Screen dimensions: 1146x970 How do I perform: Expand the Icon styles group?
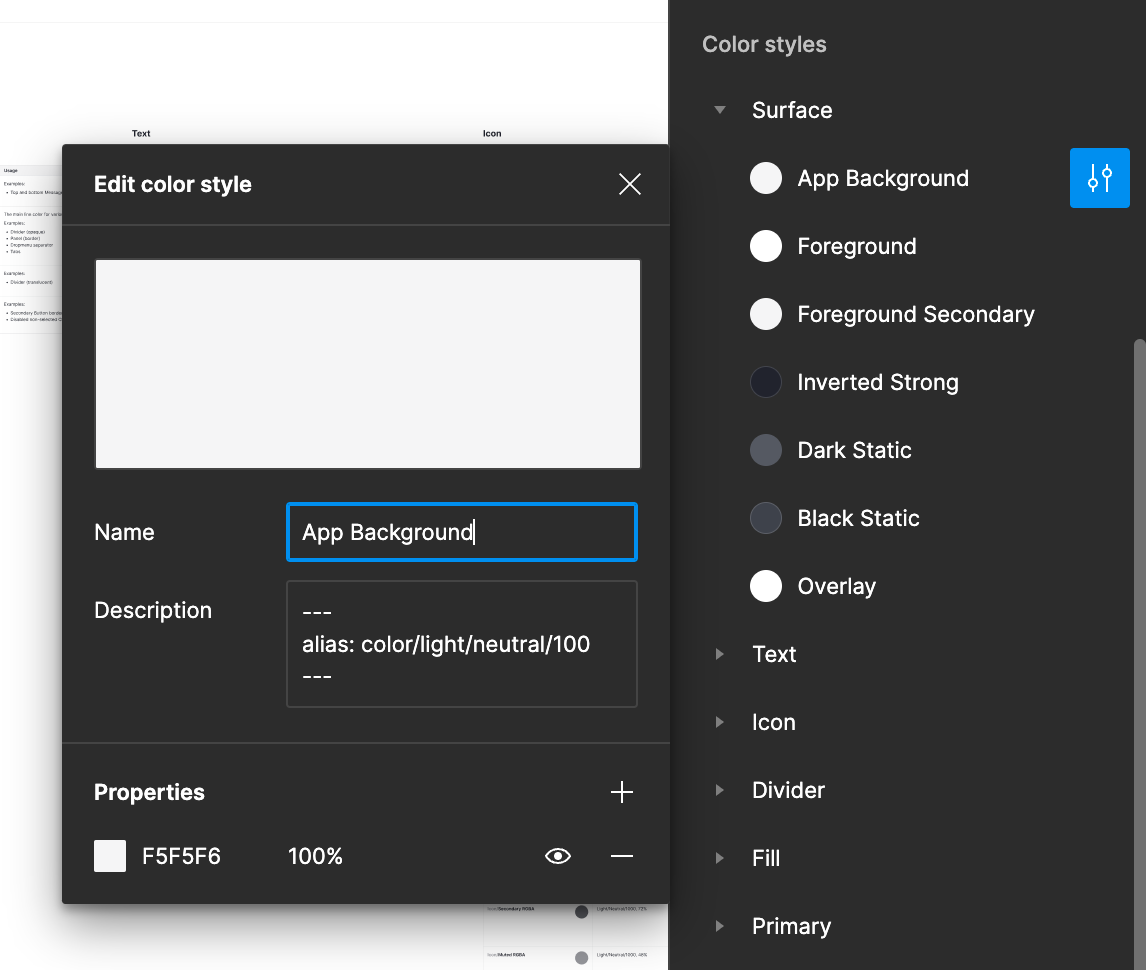pos(720,722)
